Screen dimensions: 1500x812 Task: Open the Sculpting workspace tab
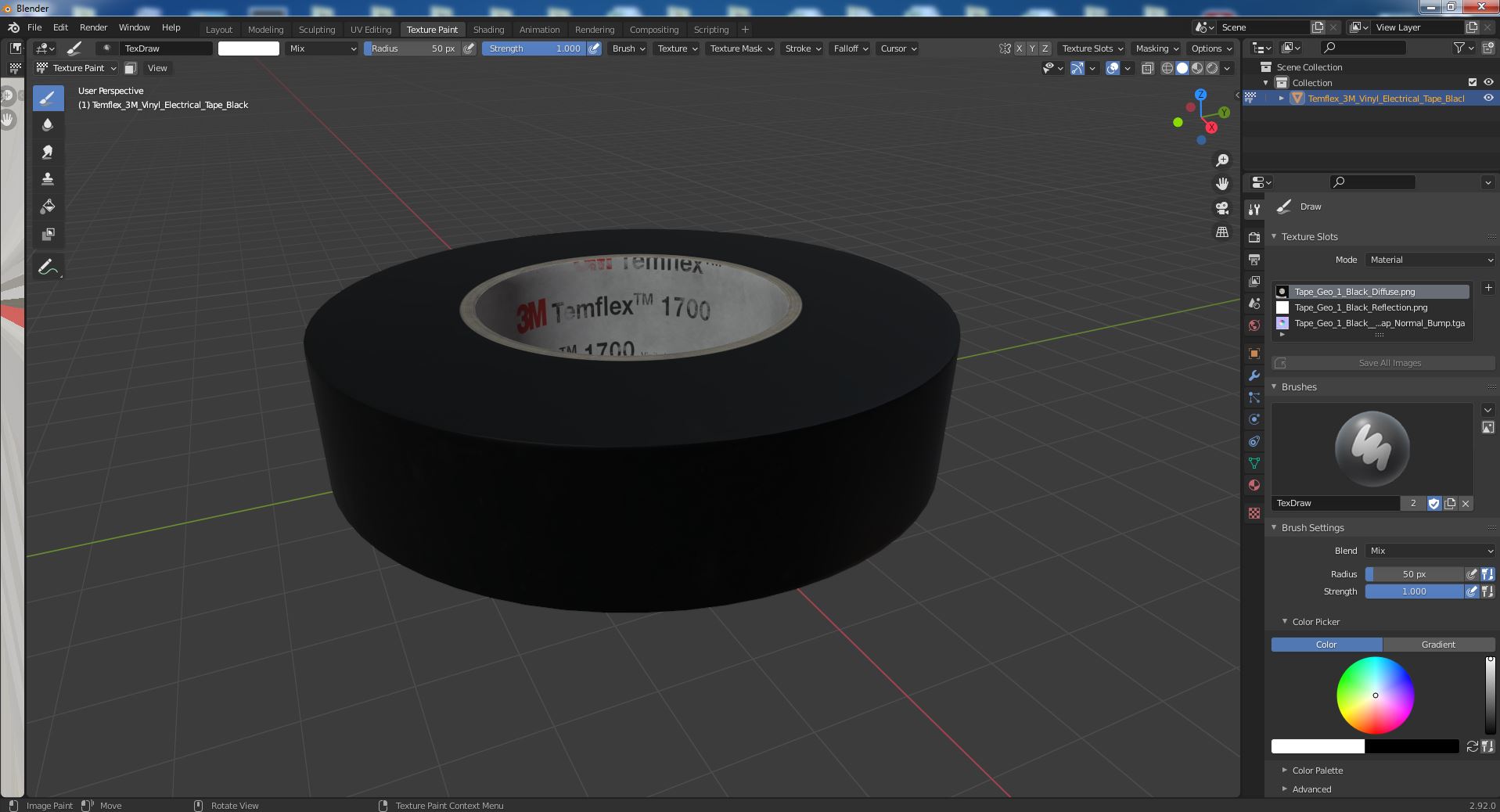click(316, 30)
